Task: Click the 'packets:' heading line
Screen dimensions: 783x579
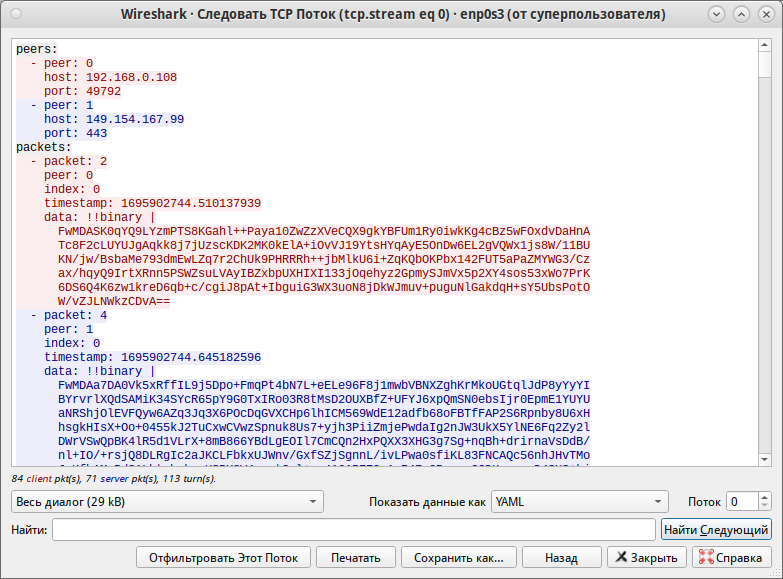Action: tap(43, 147)
